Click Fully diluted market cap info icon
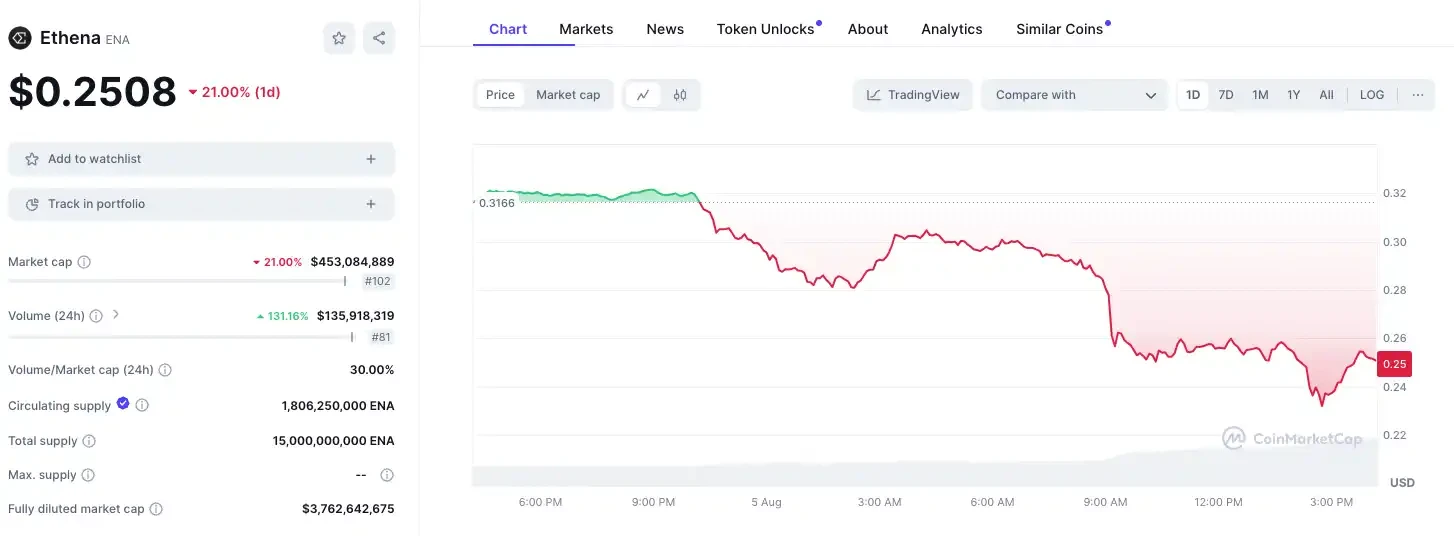 [156, 509]
